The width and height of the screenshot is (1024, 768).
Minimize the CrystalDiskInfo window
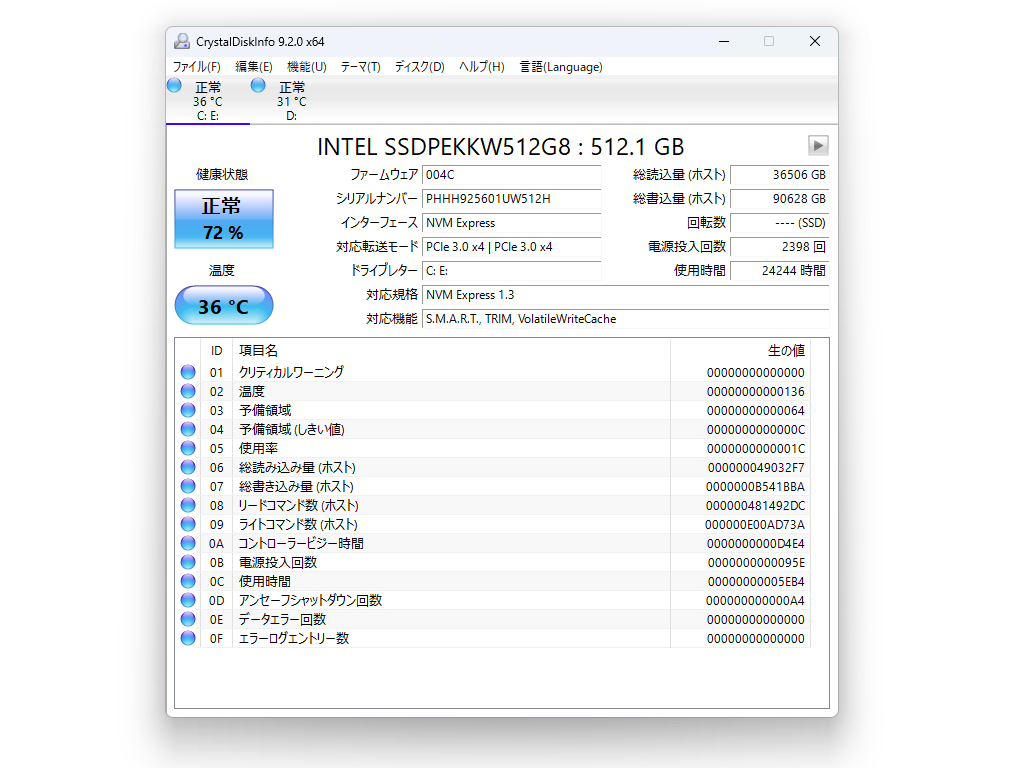tap(724, 41)
